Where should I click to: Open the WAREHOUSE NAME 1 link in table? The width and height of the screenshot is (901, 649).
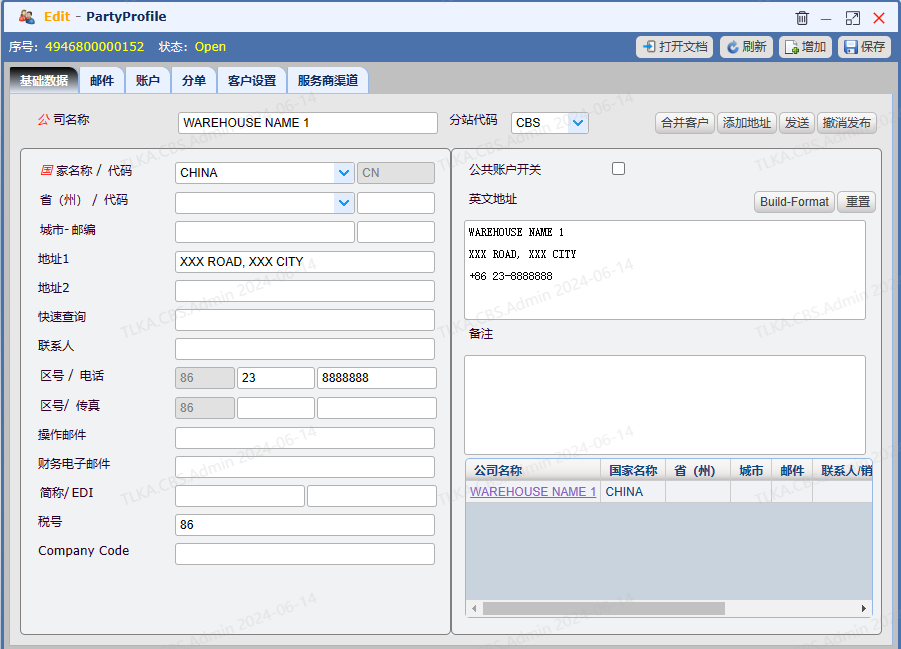[x=533, y=492]
